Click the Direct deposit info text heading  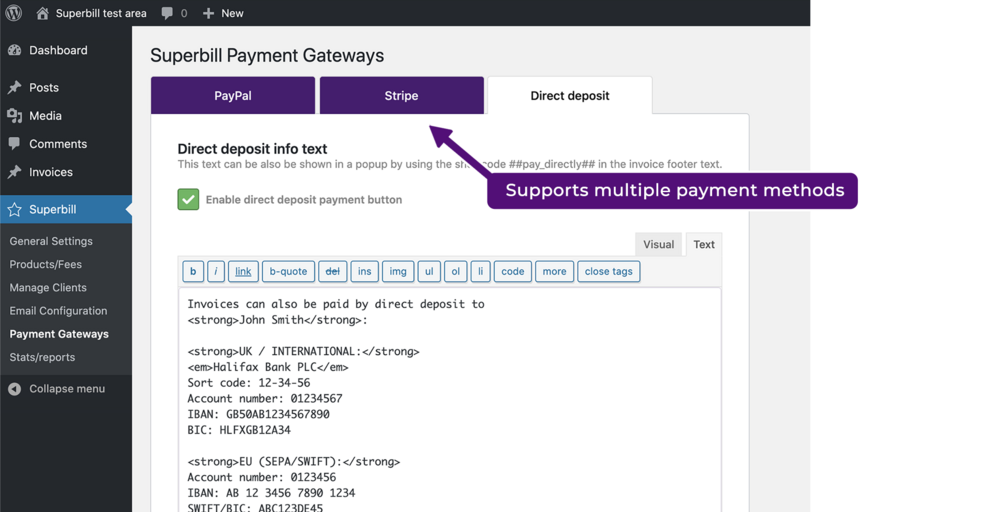[253, 149]
